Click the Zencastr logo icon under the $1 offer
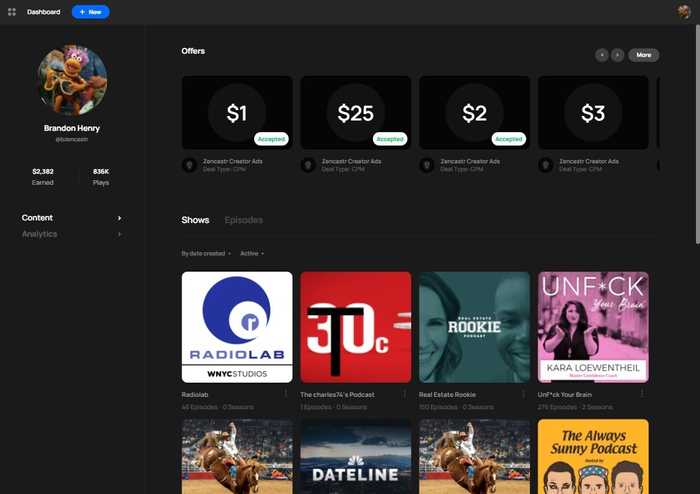 189,165
